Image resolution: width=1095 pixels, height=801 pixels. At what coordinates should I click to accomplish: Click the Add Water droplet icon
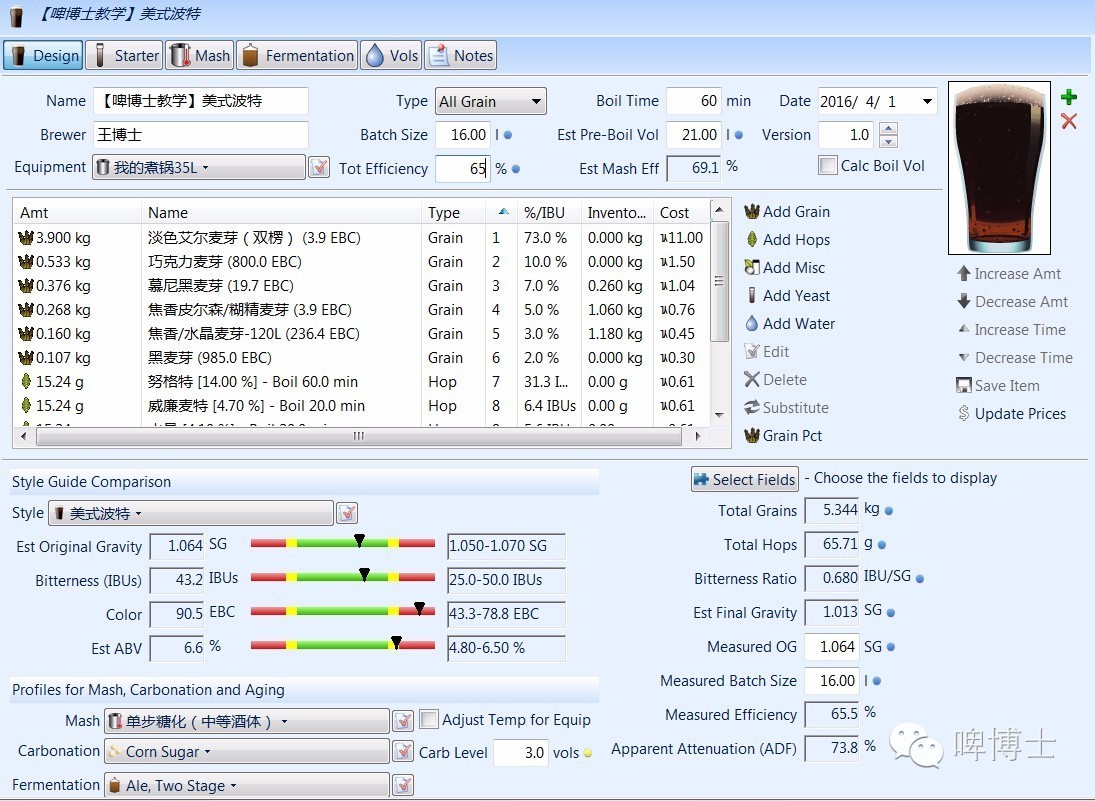[x=752, y=324]
